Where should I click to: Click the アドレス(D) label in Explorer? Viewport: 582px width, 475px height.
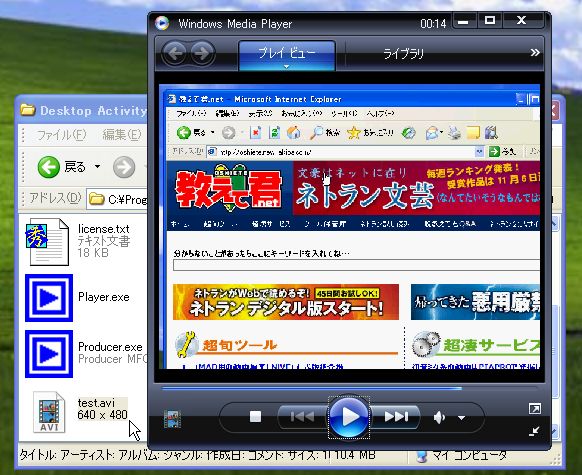(x=55, y=198)
